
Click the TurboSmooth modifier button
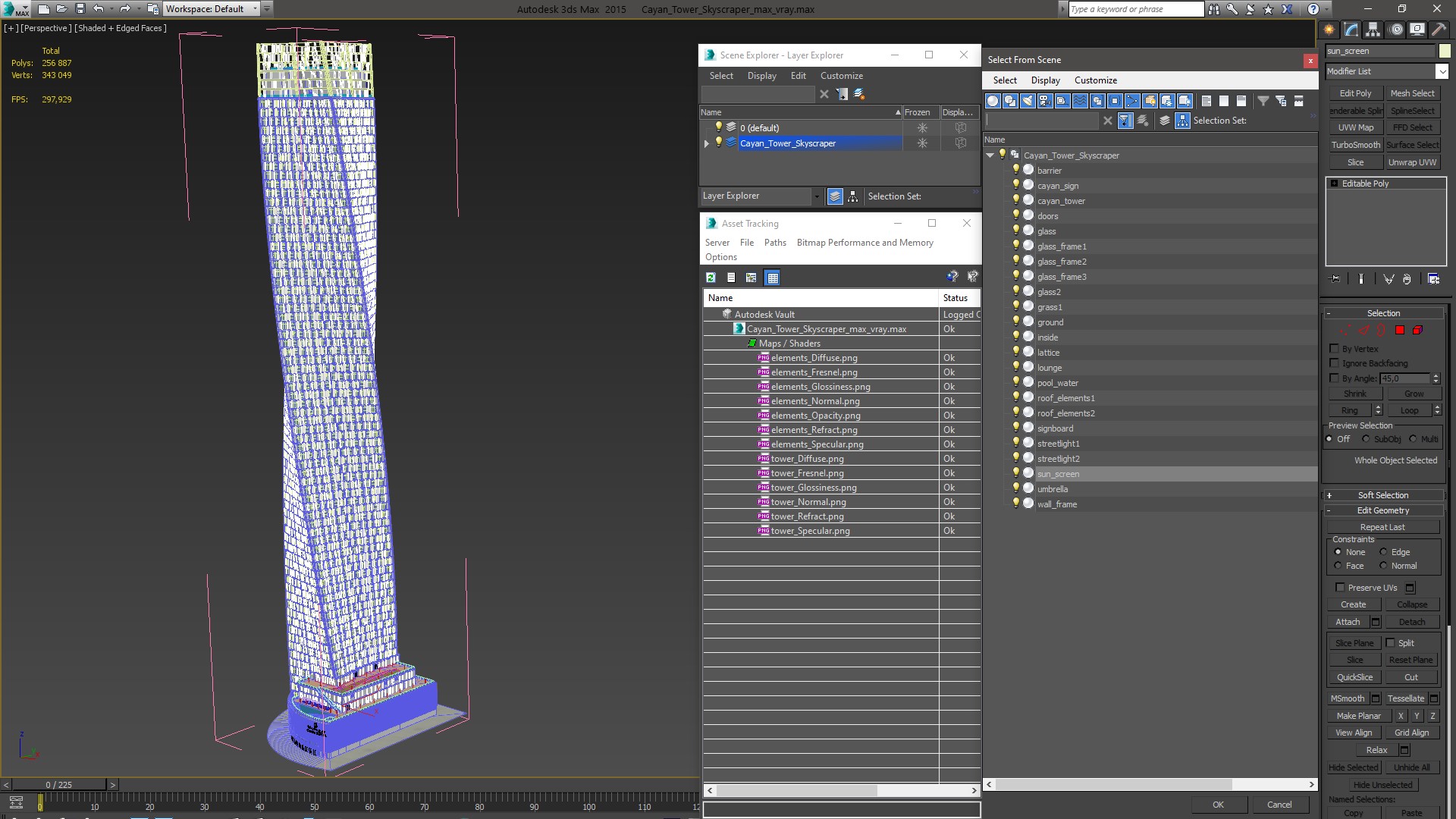[x=1355, y=145]
